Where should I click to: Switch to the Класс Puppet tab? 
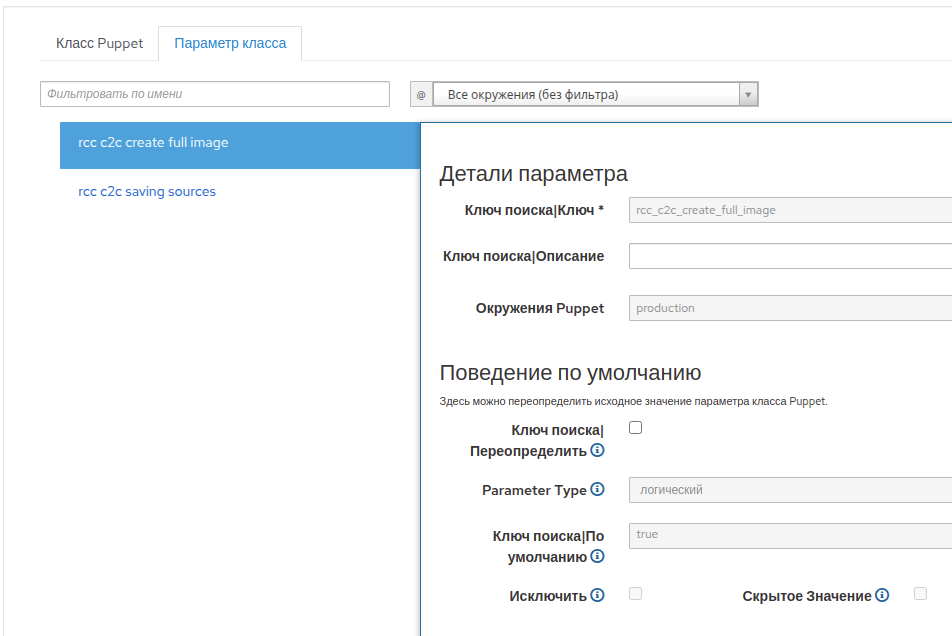(99, 44)
